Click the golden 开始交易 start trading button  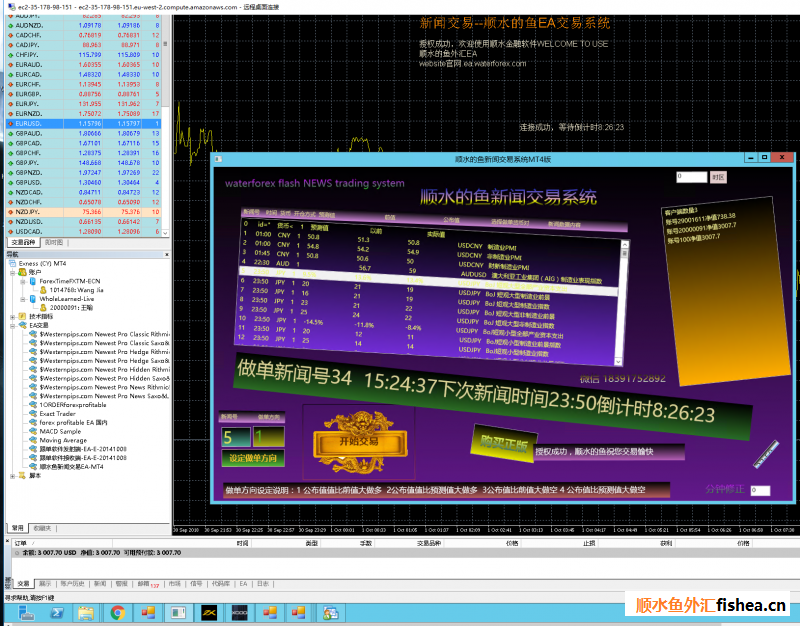tap(359, 440)
